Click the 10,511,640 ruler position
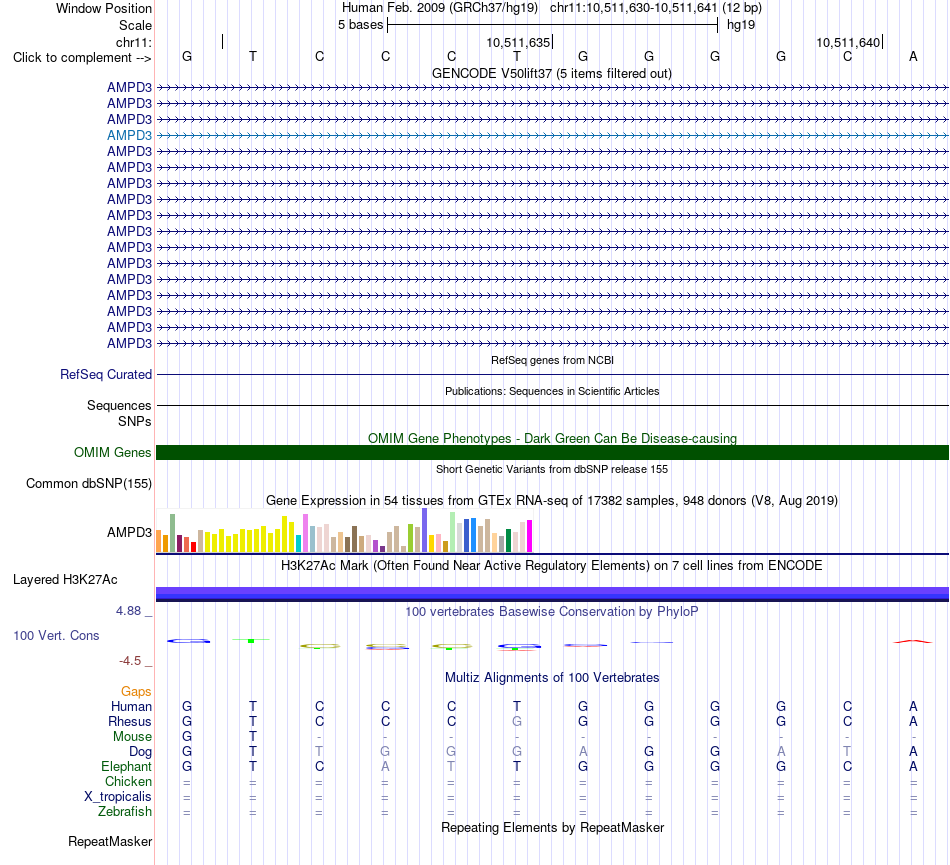Viewport: 950px width, 865px height. click(x=848, y=42)
